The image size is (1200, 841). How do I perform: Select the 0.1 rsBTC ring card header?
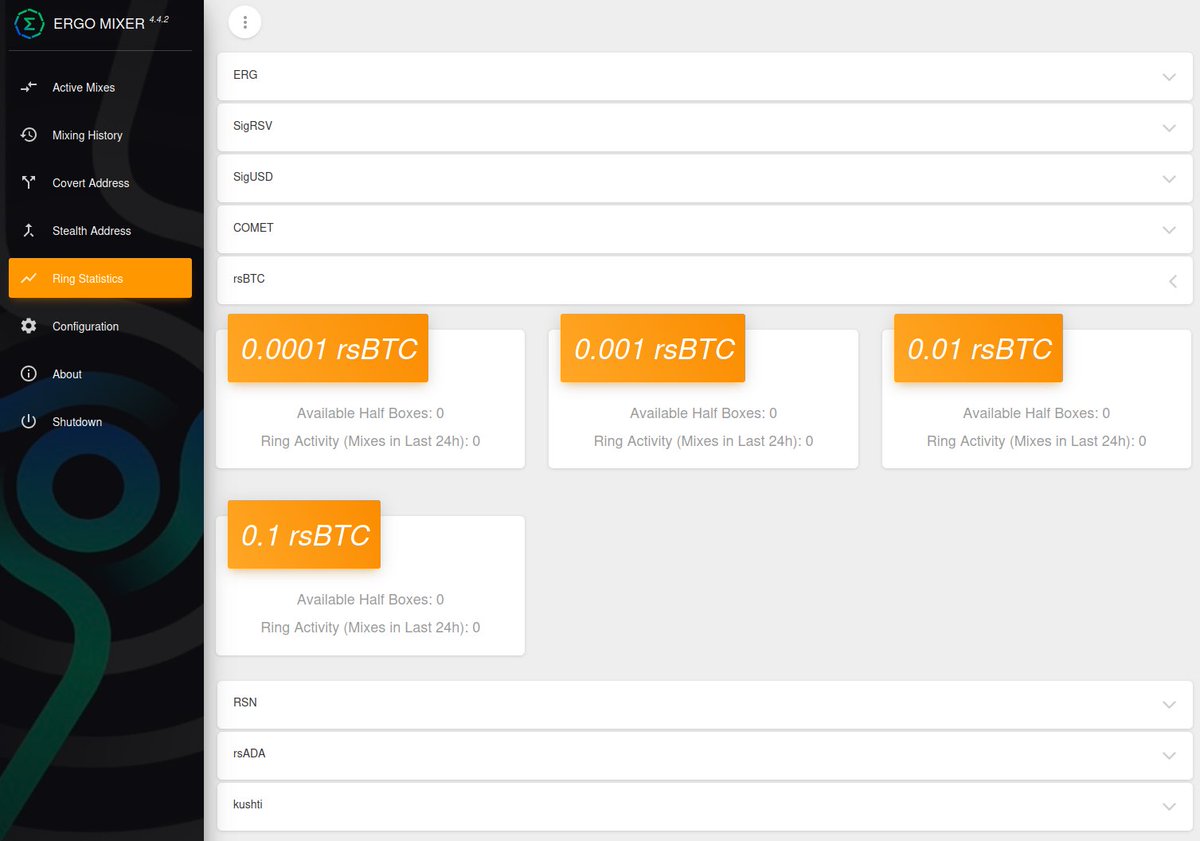304,535
